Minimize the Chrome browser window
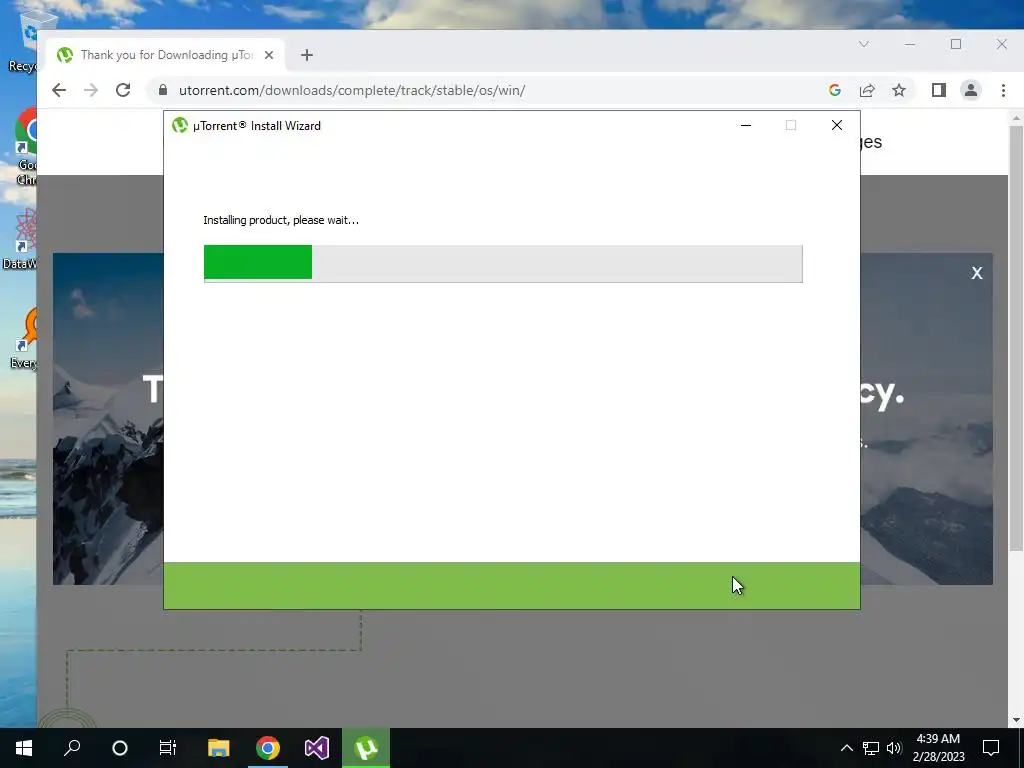The width and height of the screenshot is (1024, 768). tap(910, 44)
